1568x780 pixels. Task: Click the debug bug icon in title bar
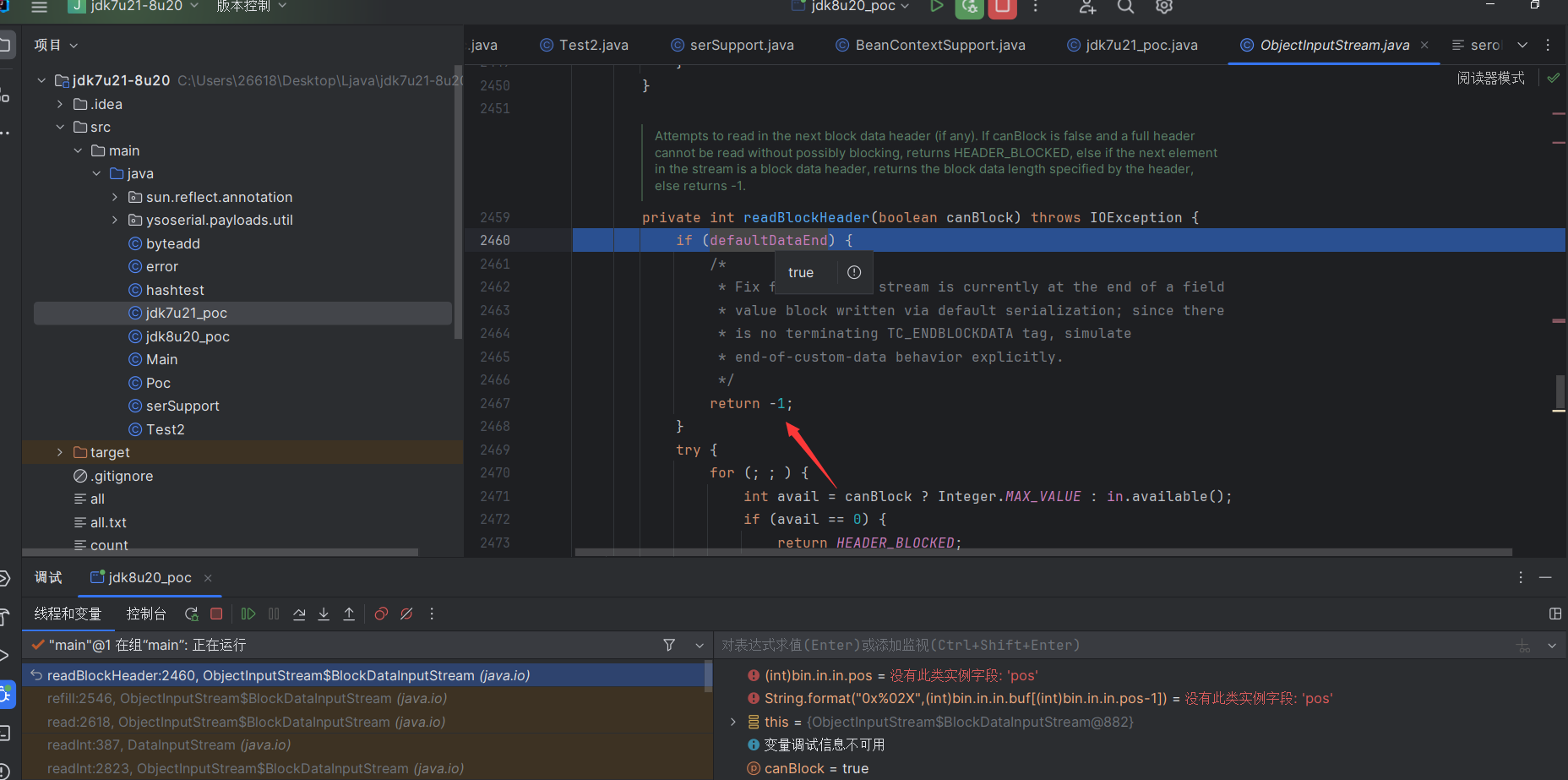pyautogui.click(x=969, y=8)
